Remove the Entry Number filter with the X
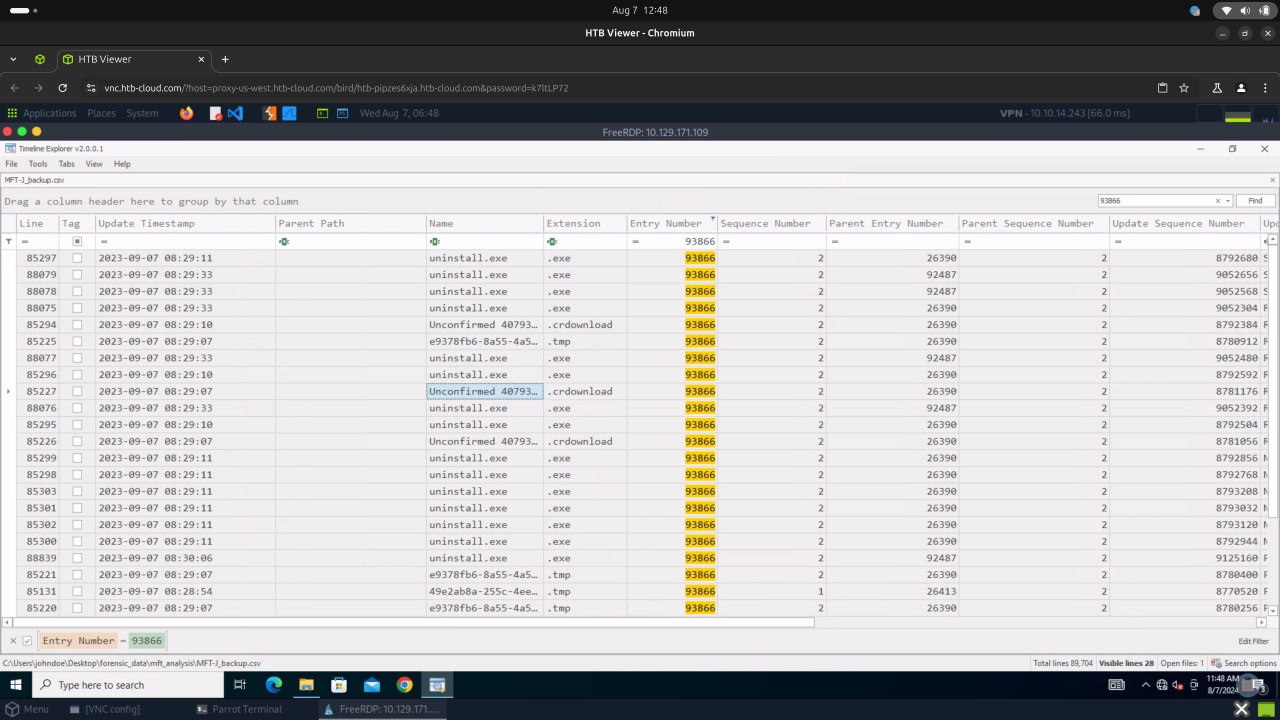This screenshot has width=1280, height=720. pyautogui.click(x=13, y=641)
